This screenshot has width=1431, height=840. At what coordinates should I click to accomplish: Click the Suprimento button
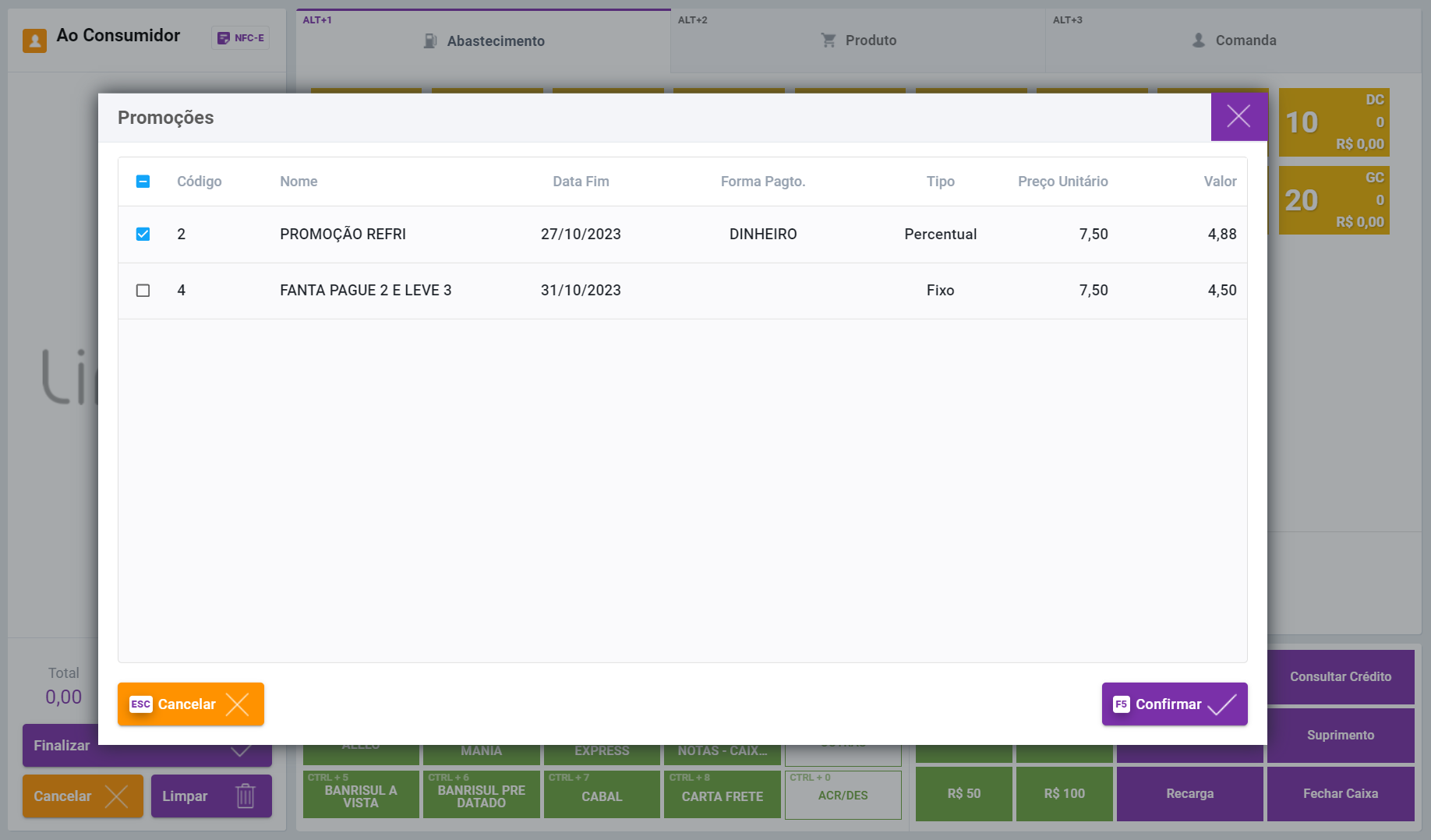point(1341,735)
